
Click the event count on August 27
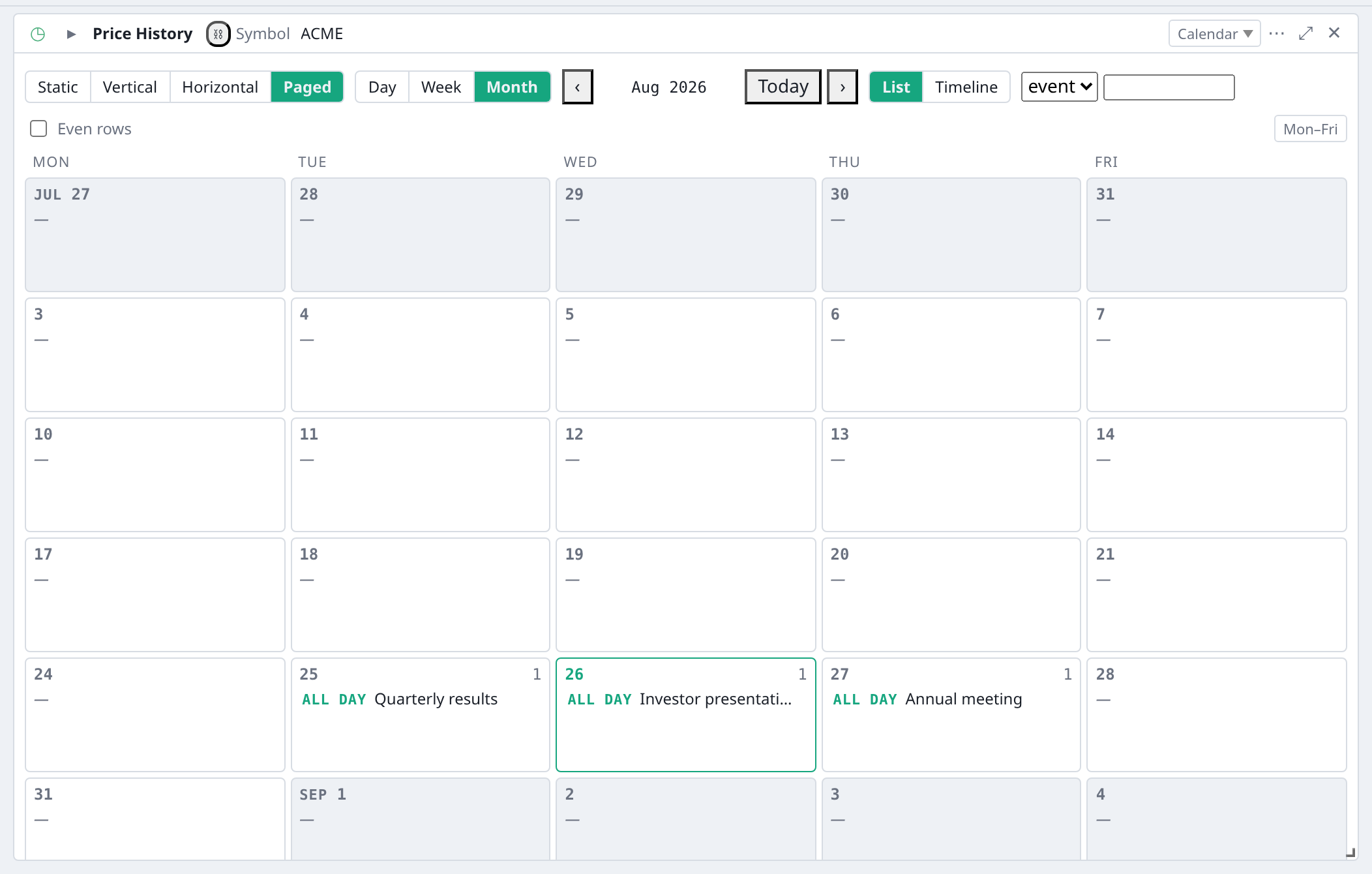1067,674
